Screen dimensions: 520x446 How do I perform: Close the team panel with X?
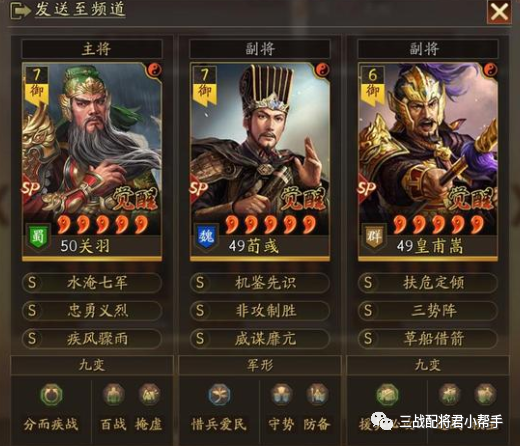tap(499, 12)
